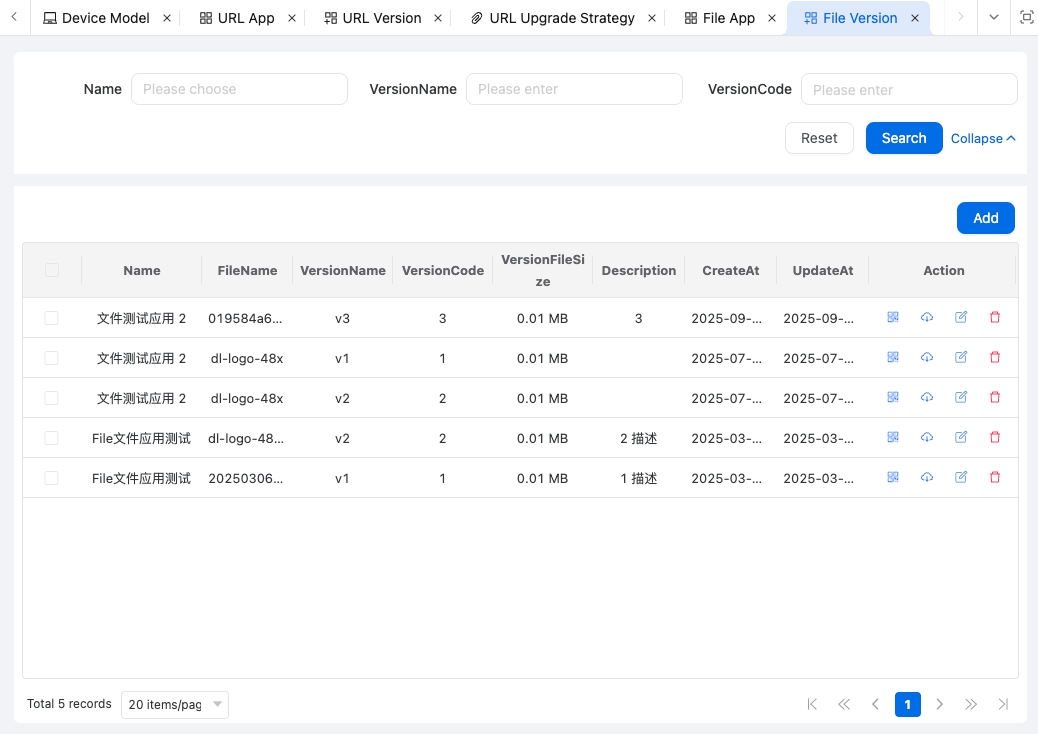Edit the 019584a6 file row
Image resolution: width=1038 pixels, height=734 pixels.
[x=961, y=317]
